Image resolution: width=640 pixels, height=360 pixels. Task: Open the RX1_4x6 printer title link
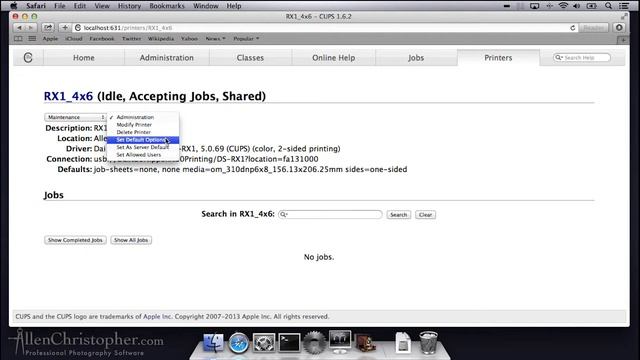click(68, 96)
